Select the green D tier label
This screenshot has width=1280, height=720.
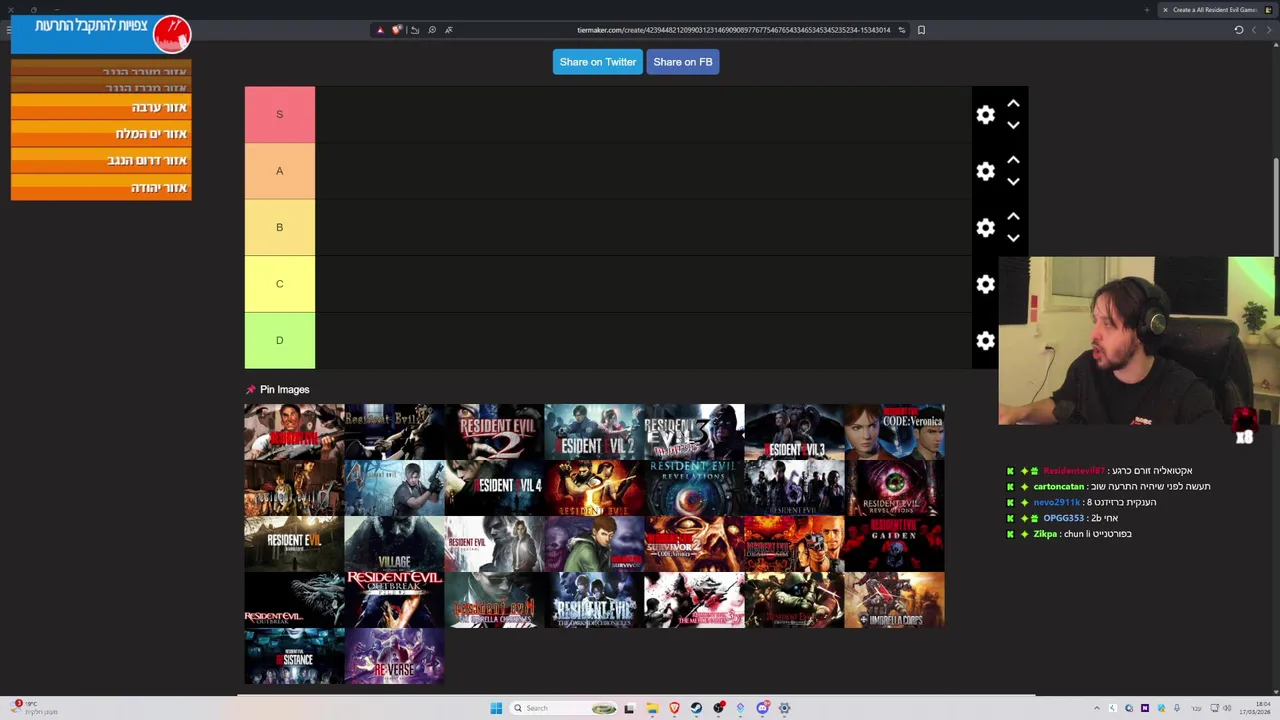[x=280, y=340]
